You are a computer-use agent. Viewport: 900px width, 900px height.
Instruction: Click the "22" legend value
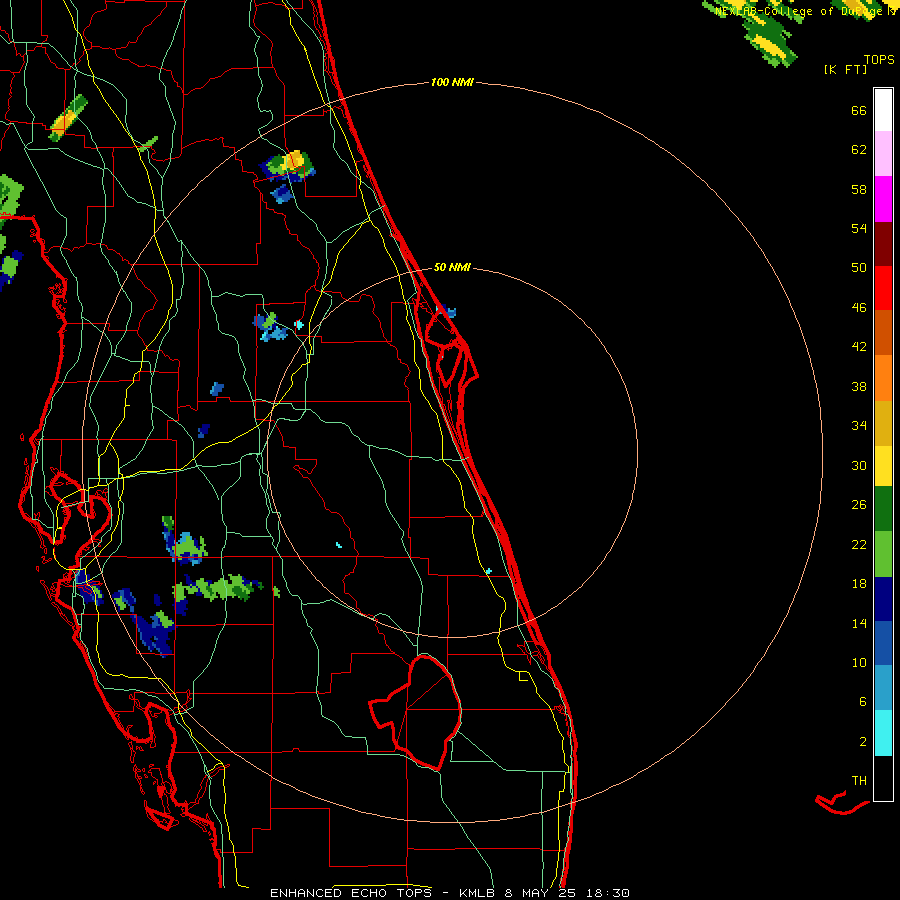pos(859,545)
